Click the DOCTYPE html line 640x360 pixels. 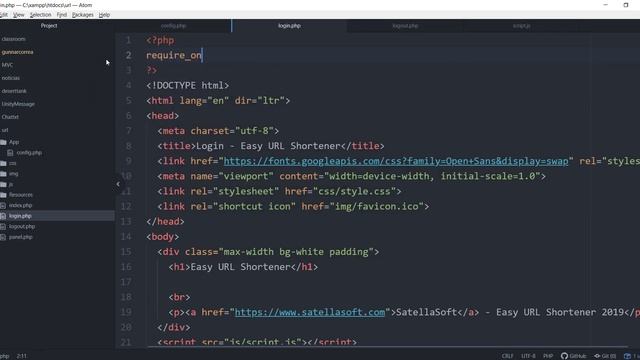188,85
